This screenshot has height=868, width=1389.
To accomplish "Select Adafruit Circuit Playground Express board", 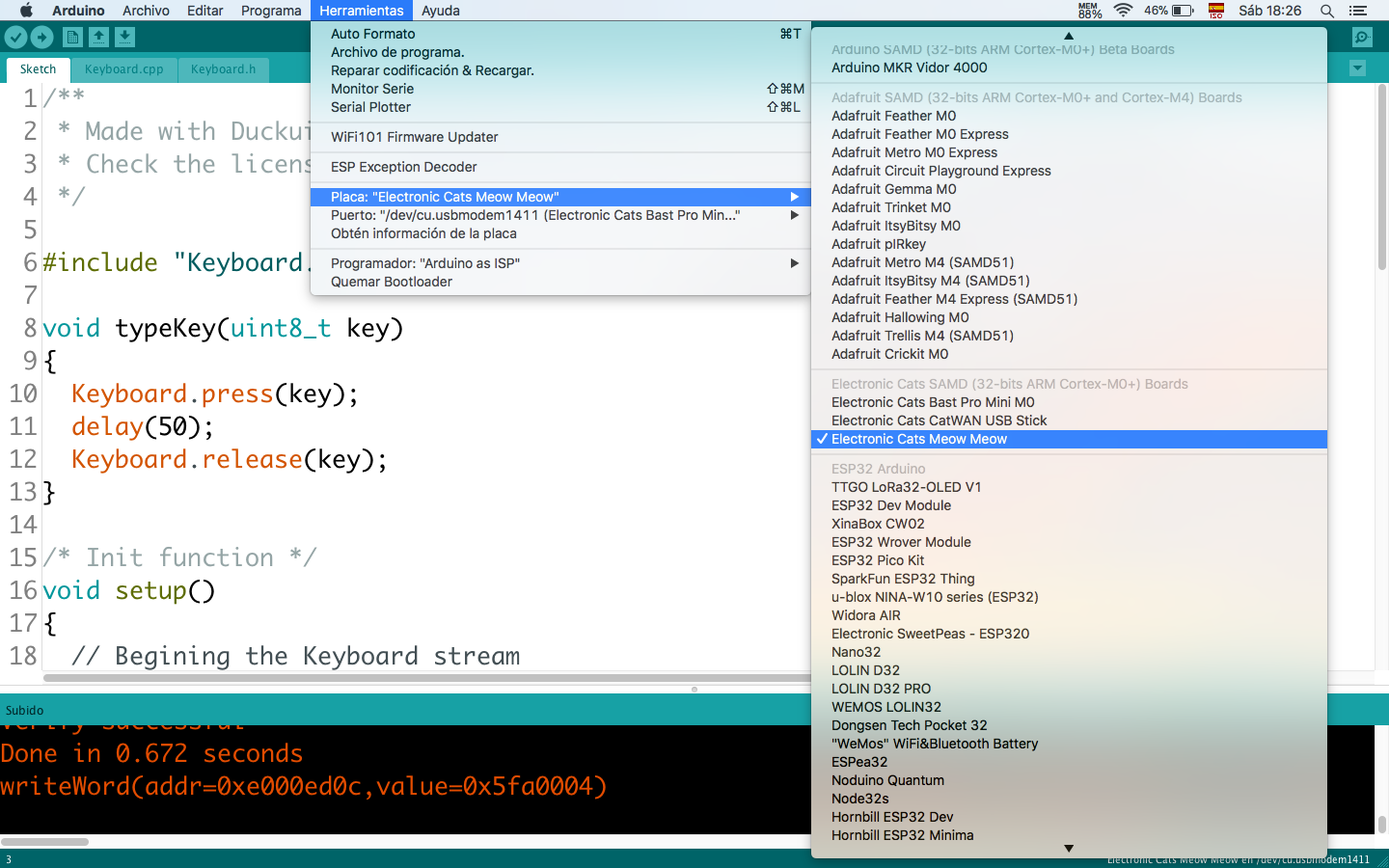I will pyautogui.click(x=1070, y=171).
